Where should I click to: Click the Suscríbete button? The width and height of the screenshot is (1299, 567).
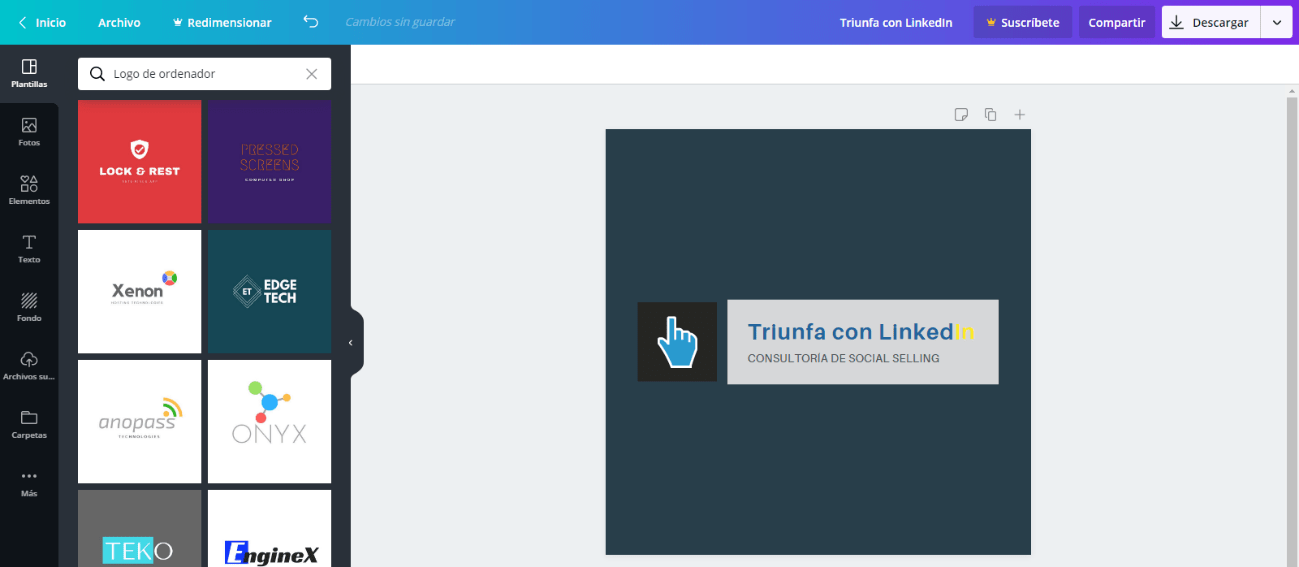pyautogui.click(x=1022, y=22)
